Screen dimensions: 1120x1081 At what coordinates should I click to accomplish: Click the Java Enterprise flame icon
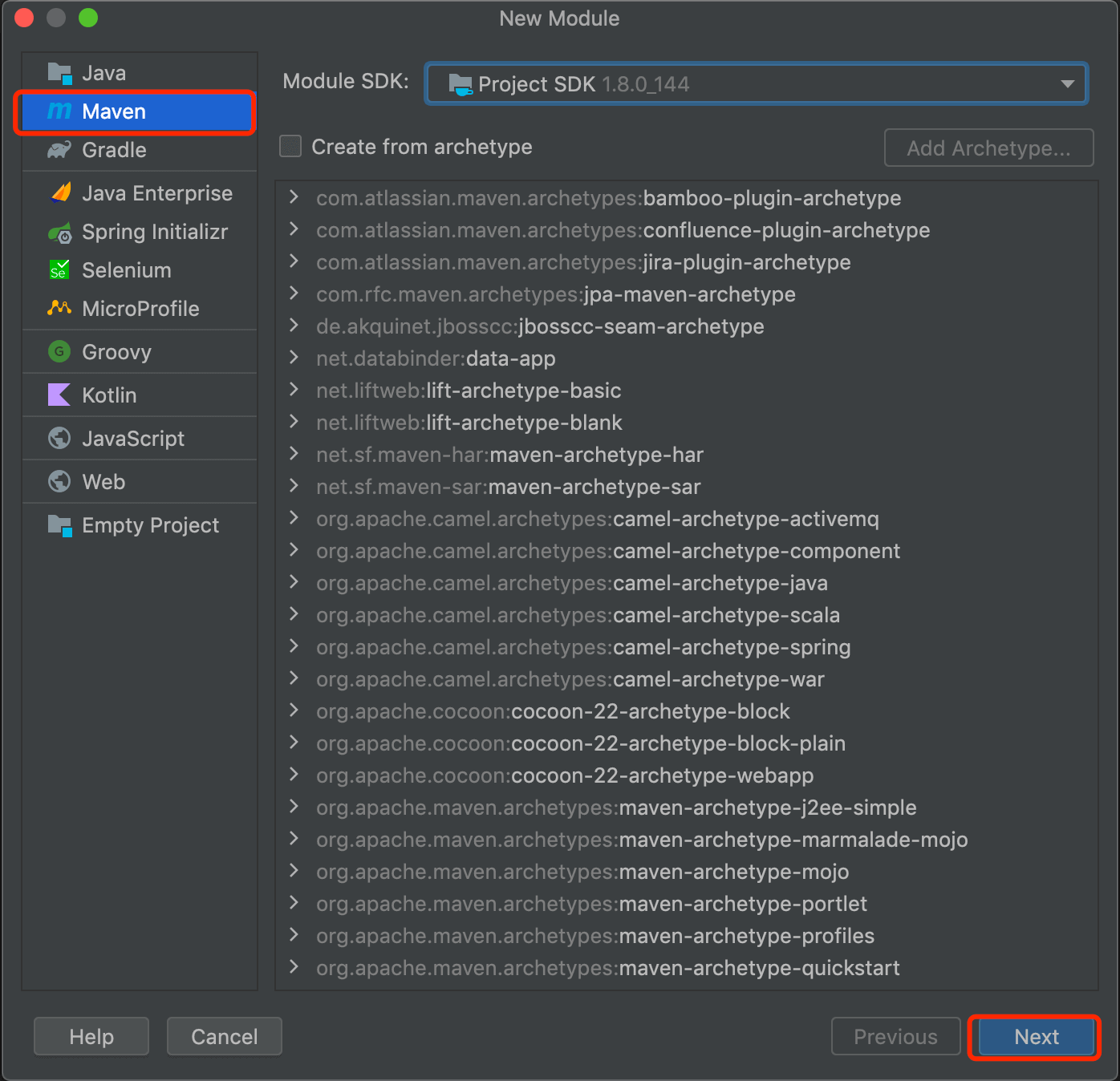click(x=60, y=192)
